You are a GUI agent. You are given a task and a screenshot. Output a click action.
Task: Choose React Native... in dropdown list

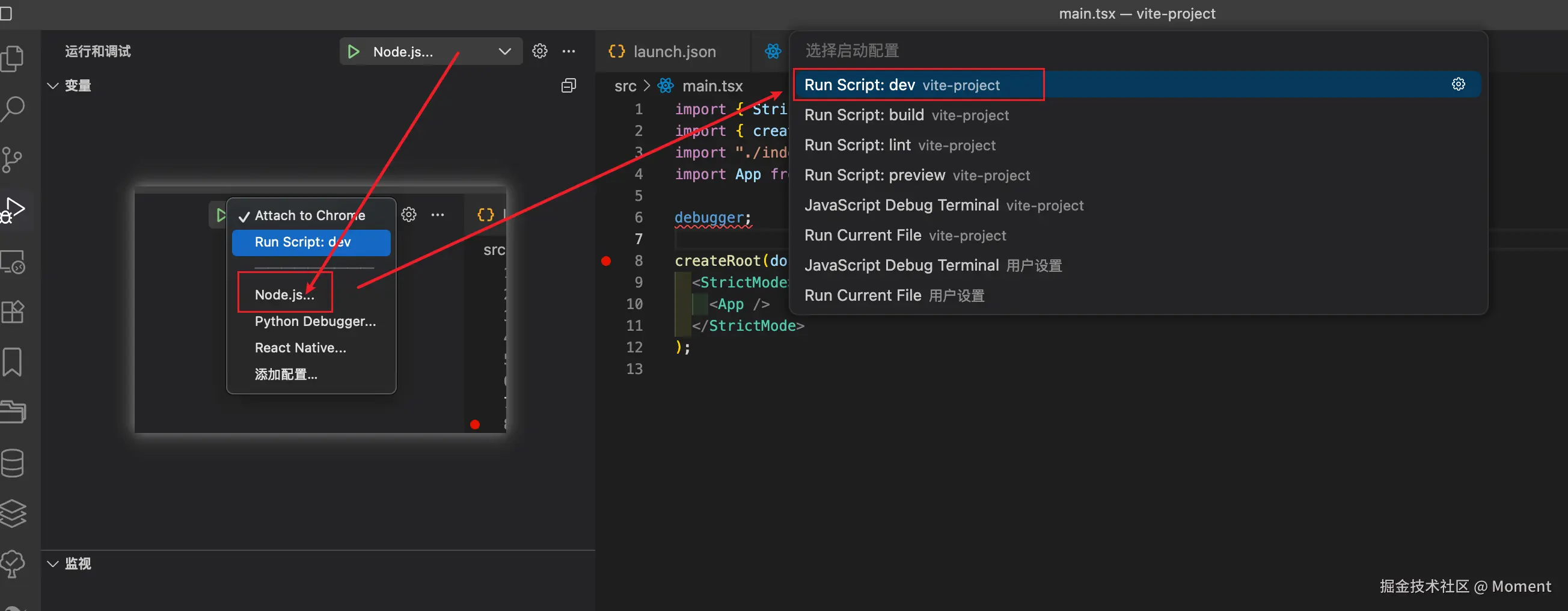click(x=310, y=348)
